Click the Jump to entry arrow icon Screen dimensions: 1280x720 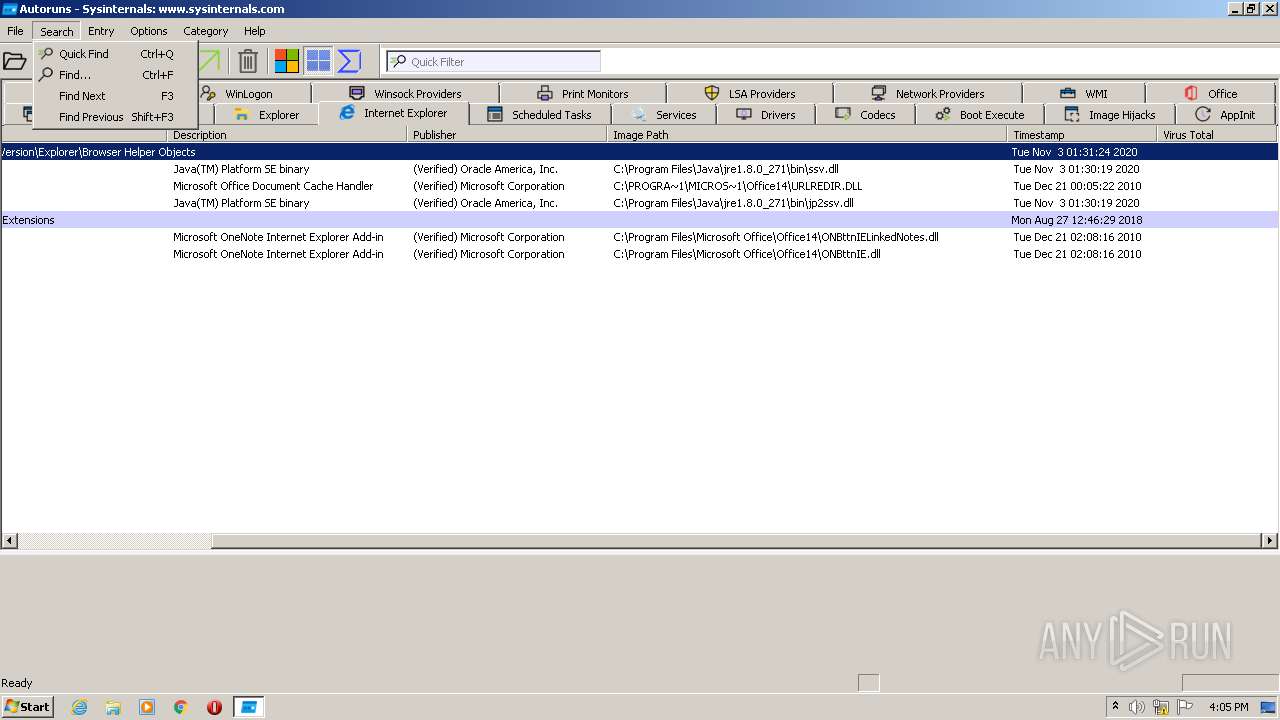[x=209, y=61]
